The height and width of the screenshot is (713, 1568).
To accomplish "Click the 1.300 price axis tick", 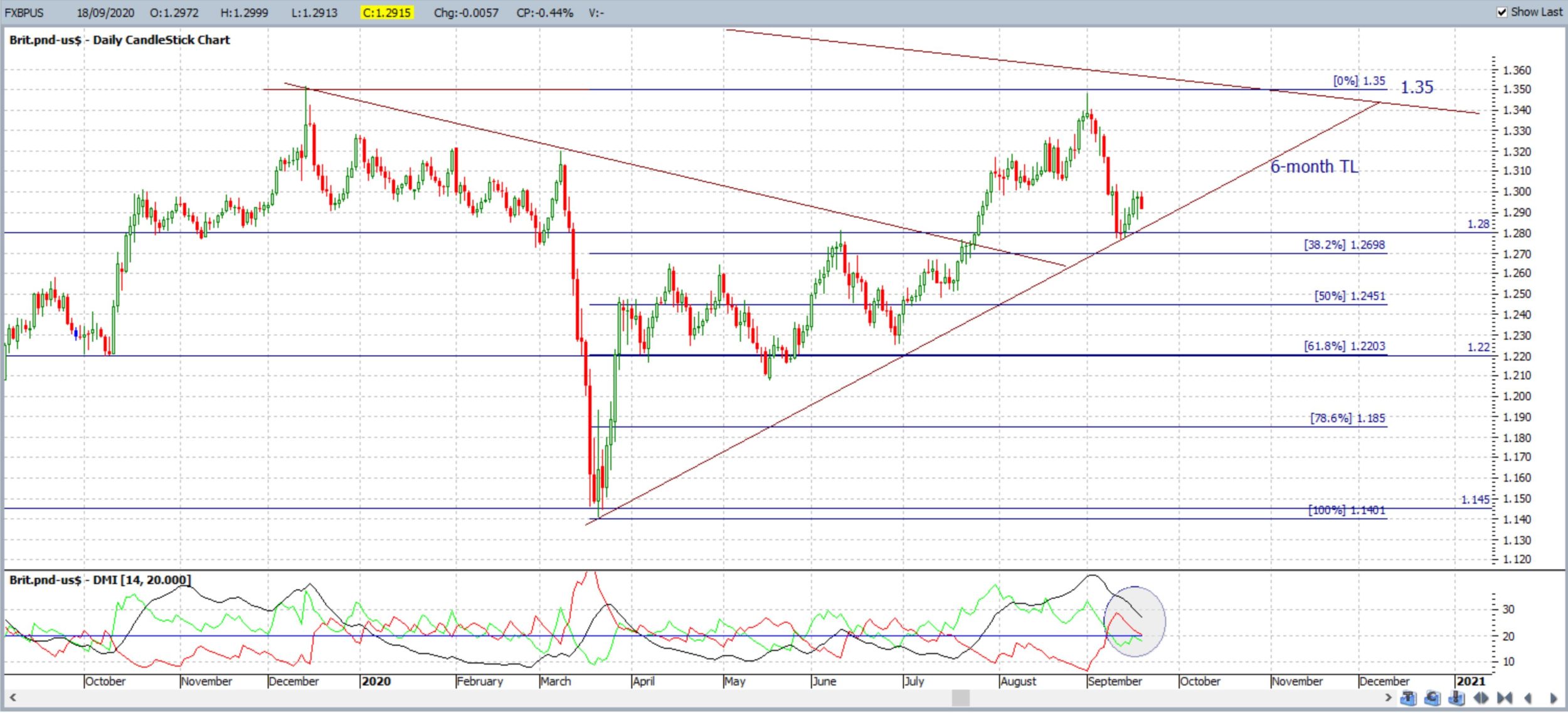I will pos(1517,192).
